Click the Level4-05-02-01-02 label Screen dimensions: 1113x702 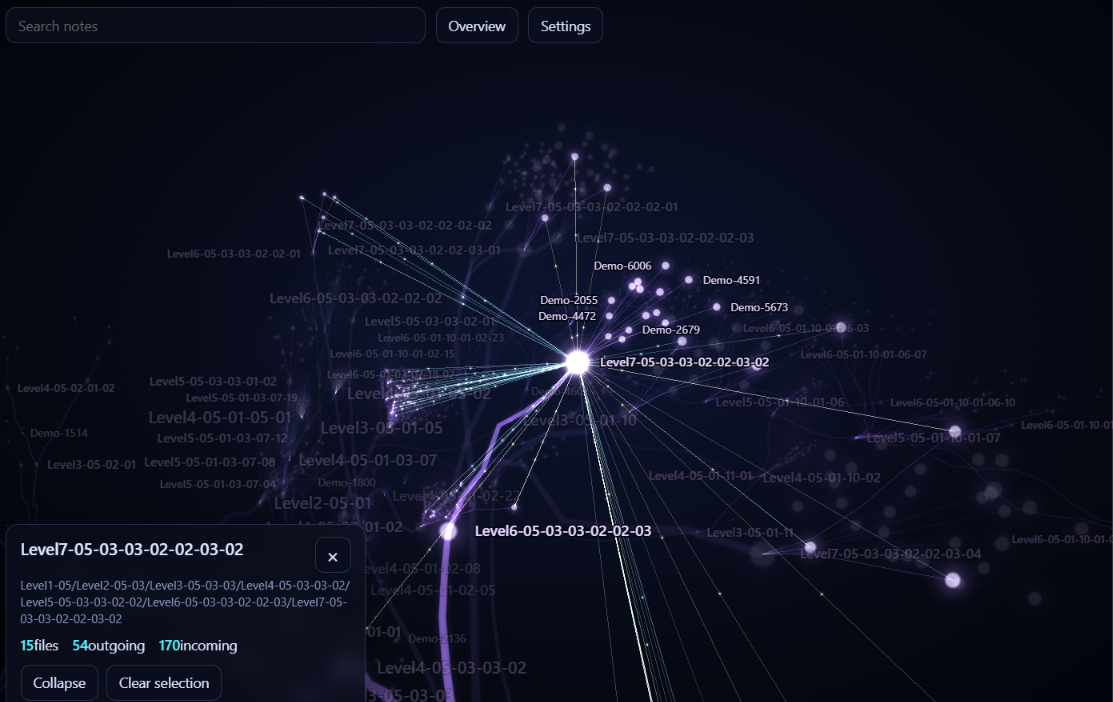tap(66, 388)
